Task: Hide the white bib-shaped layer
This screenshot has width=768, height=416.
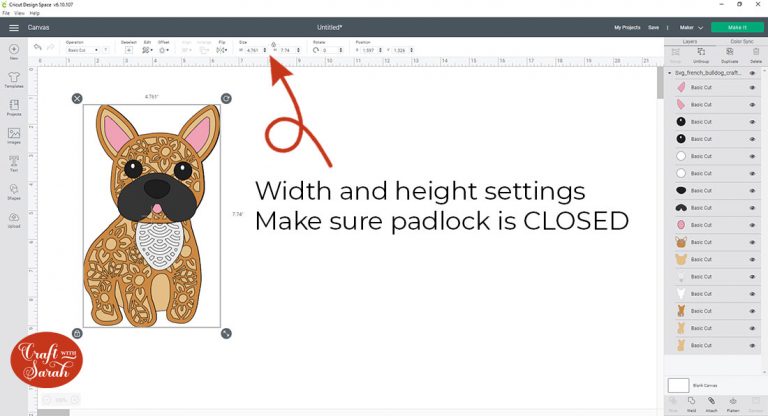Action: point(752,294)
